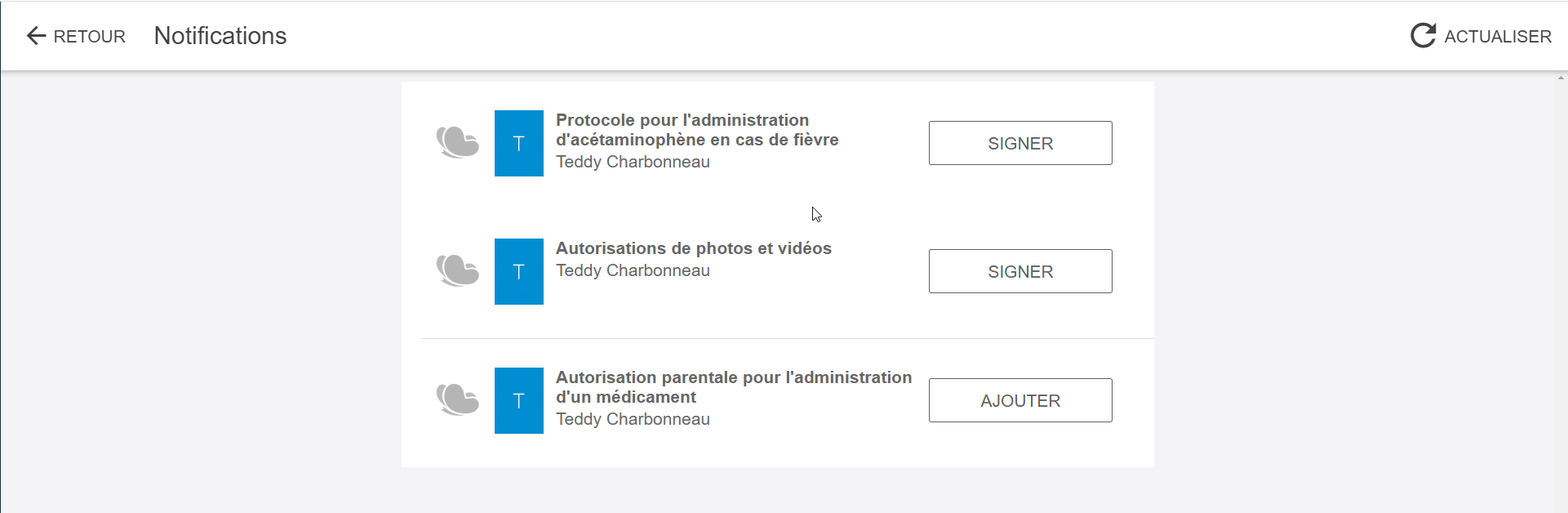The height and width of the screenshot is (513, 1568).
Task: Open the Autorisations de photos et vidéos title
Action: point(694,248)
